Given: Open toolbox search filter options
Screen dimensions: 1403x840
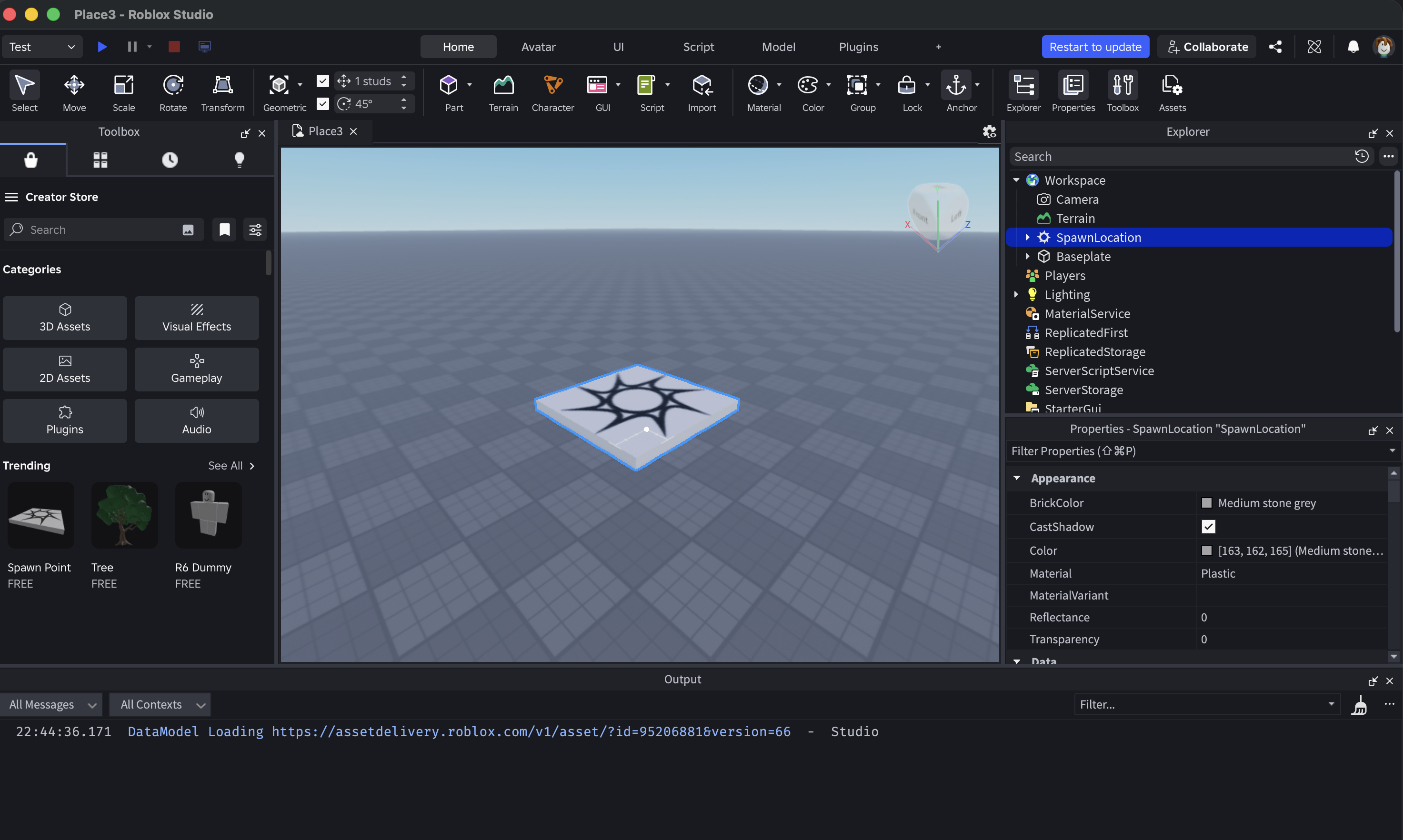Looking at the screenshot, I should (255, 229).
